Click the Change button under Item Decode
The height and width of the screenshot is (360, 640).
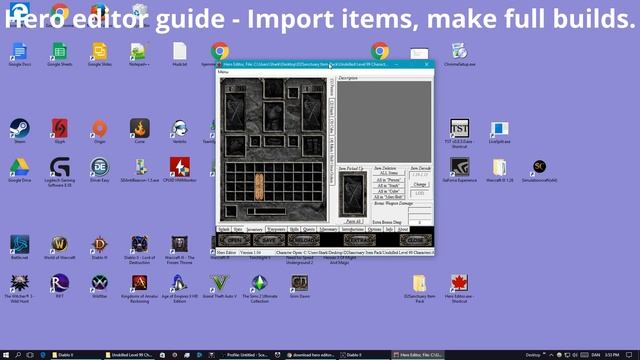tap(420, 184)
